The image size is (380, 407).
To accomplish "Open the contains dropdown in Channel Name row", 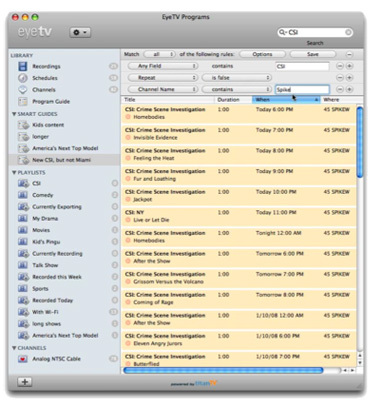I will click(x=237, y=89).
